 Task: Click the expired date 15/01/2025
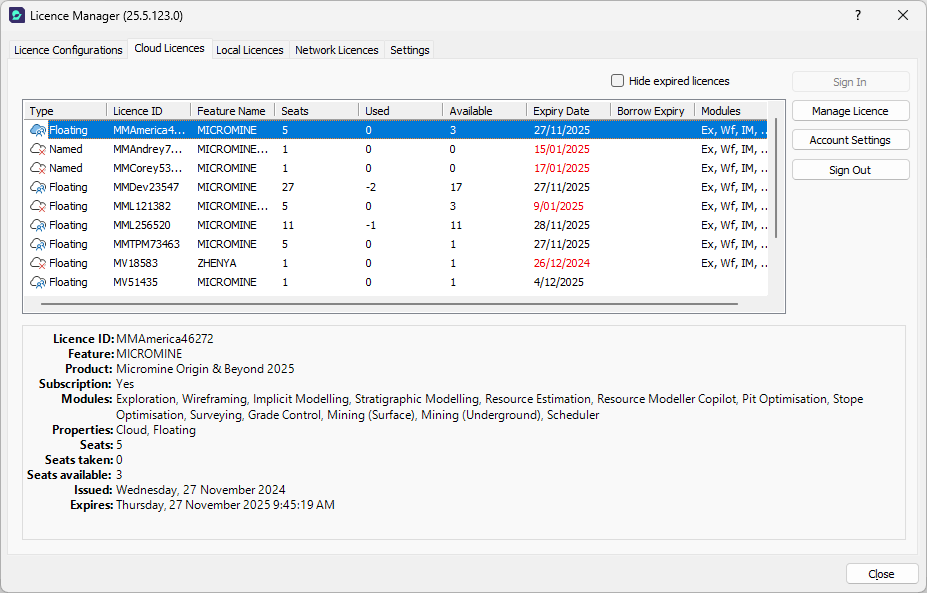pyautogui.click(x=562, y=149)
